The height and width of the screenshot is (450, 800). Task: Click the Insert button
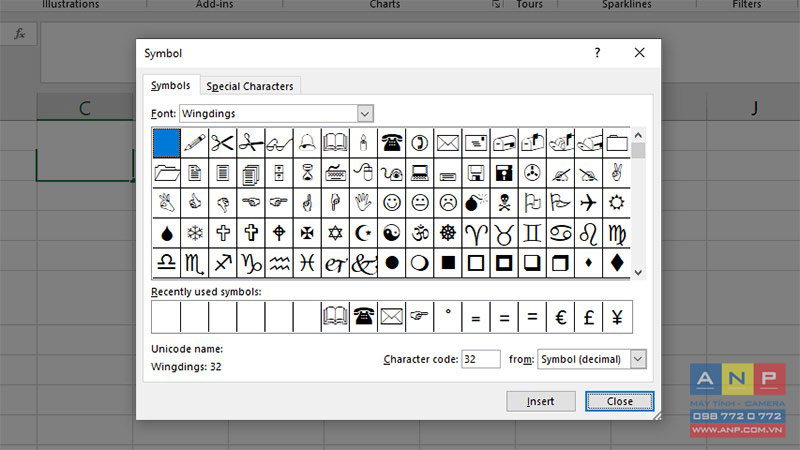point(541,402)
